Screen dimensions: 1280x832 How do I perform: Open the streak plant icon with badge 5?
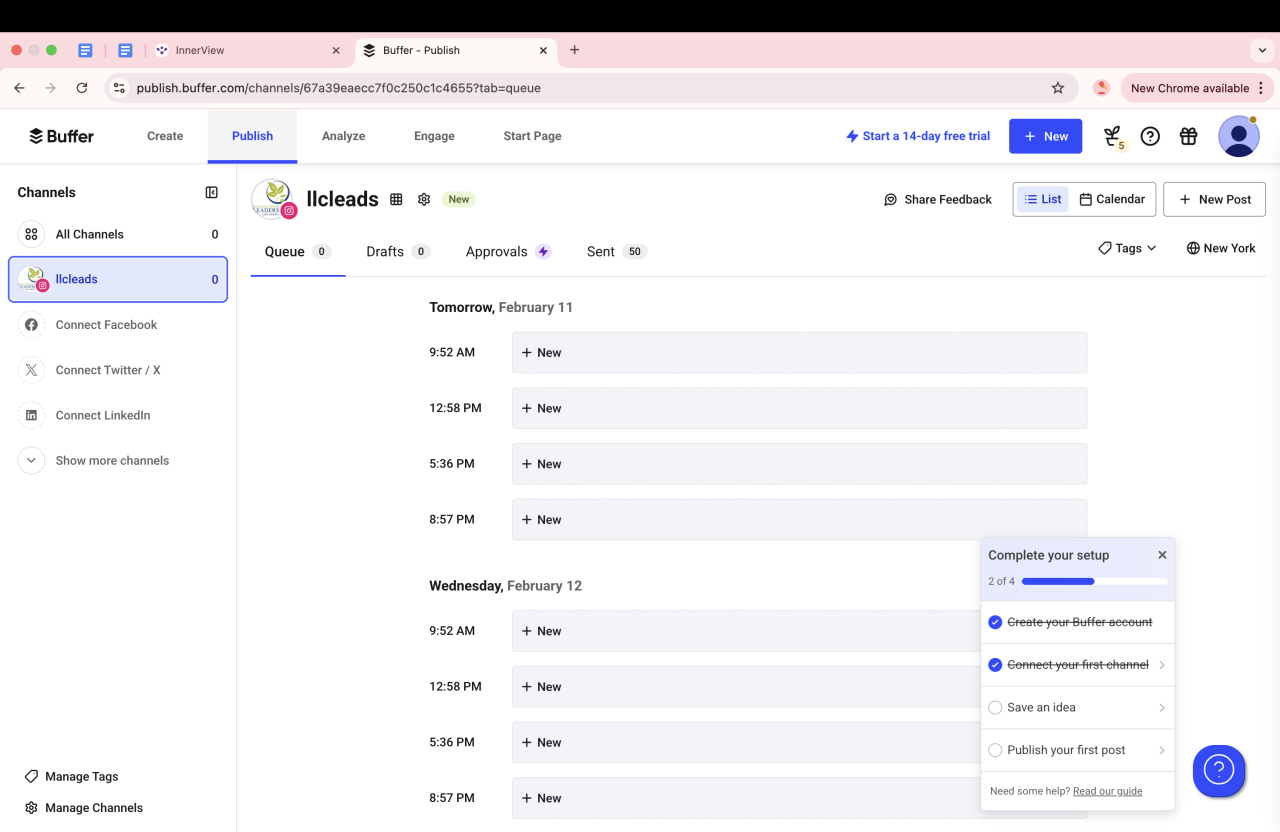[1113, 137]
